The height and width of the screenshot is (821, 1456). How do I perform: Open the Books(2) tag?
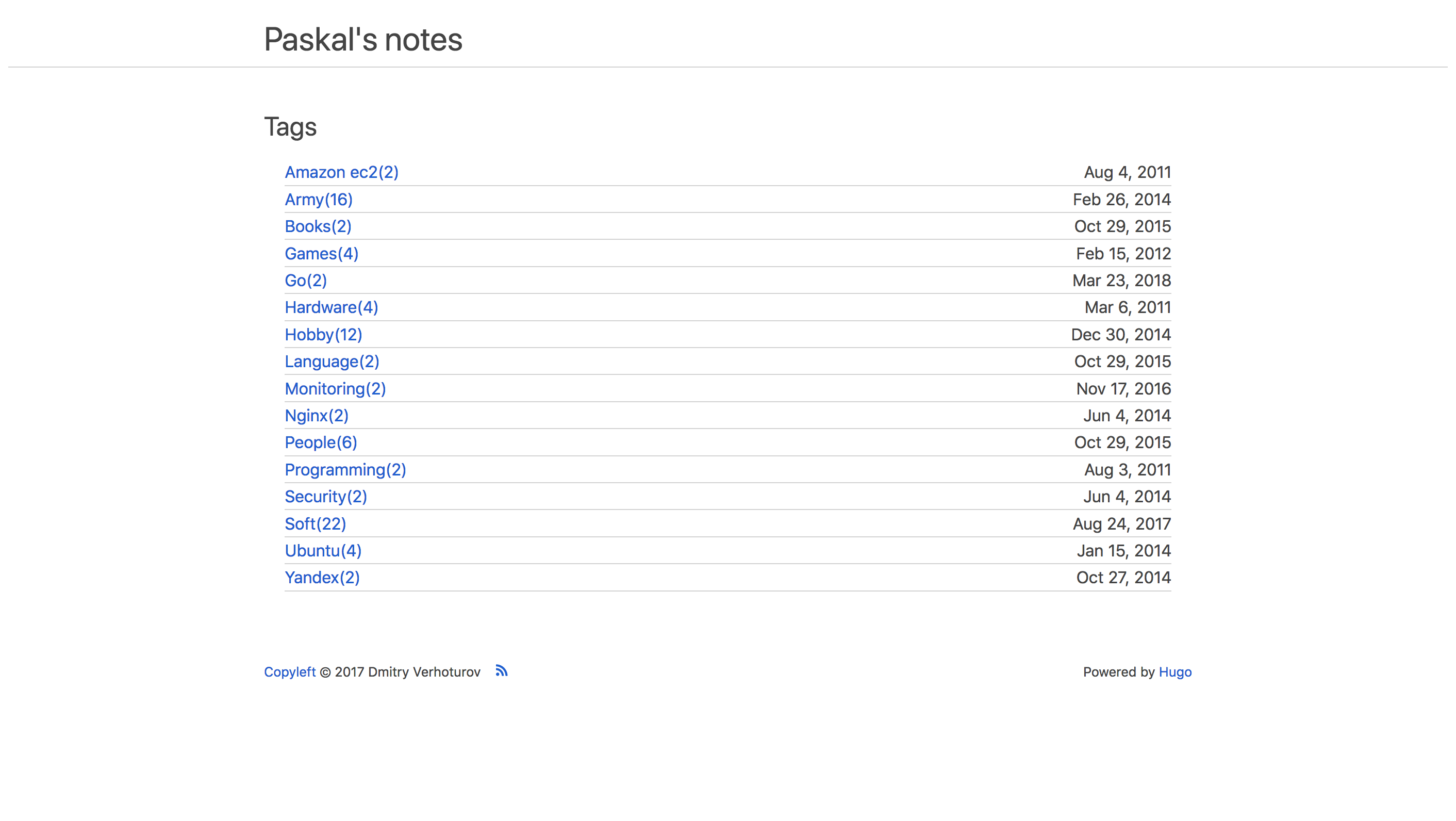coord(318,226)
